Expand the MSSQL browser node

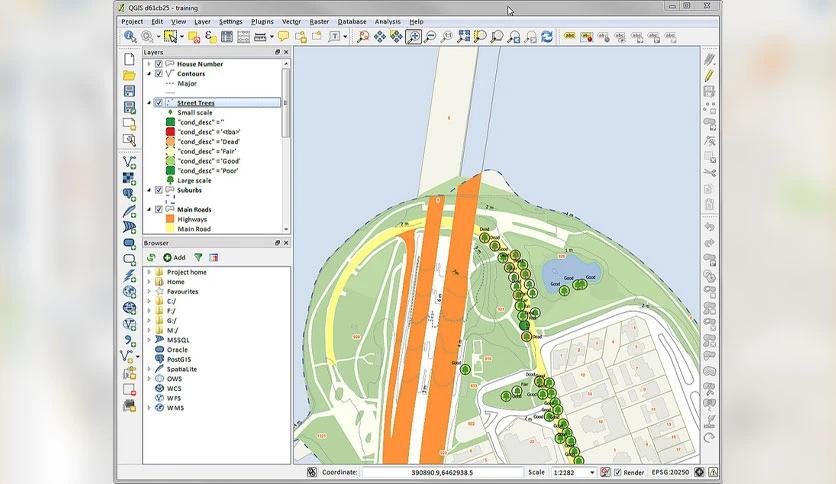pyautogui.click(x=149, y=340)
